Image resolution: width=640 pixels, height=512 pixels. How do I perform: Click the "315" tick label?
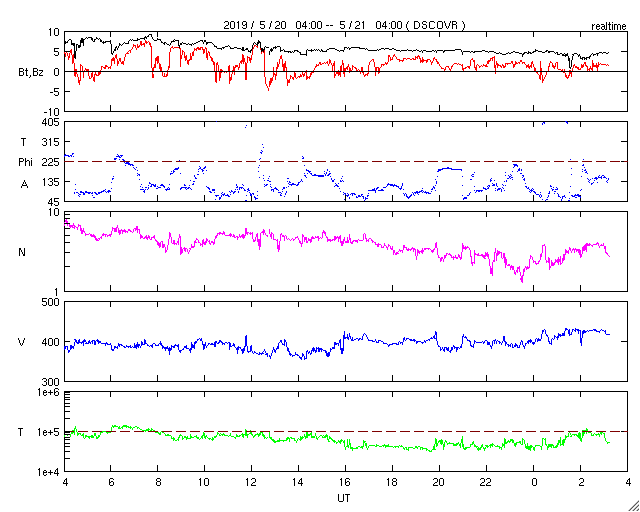tap(51, 142)
